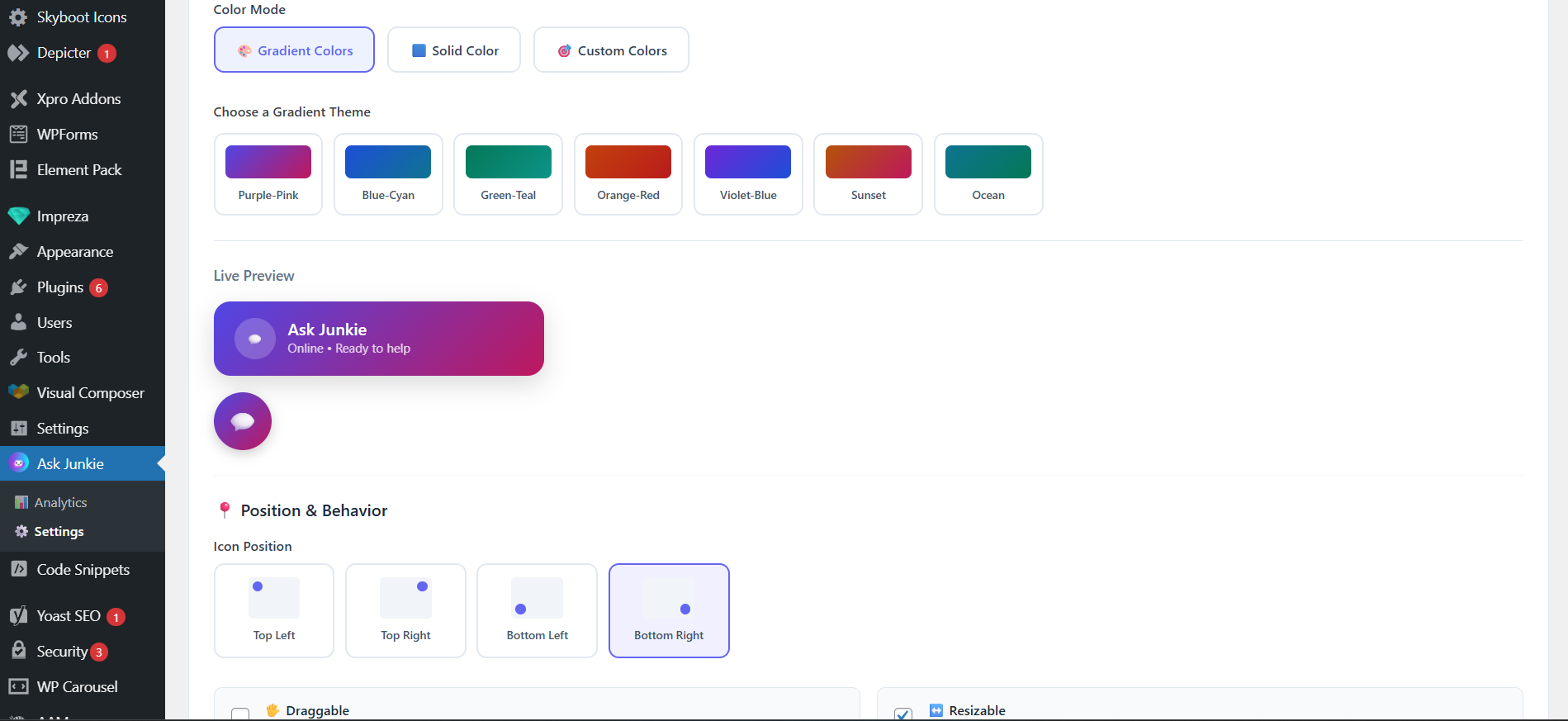
Task: Click the round chat bubble launcher preview
Action: point(243,421)
